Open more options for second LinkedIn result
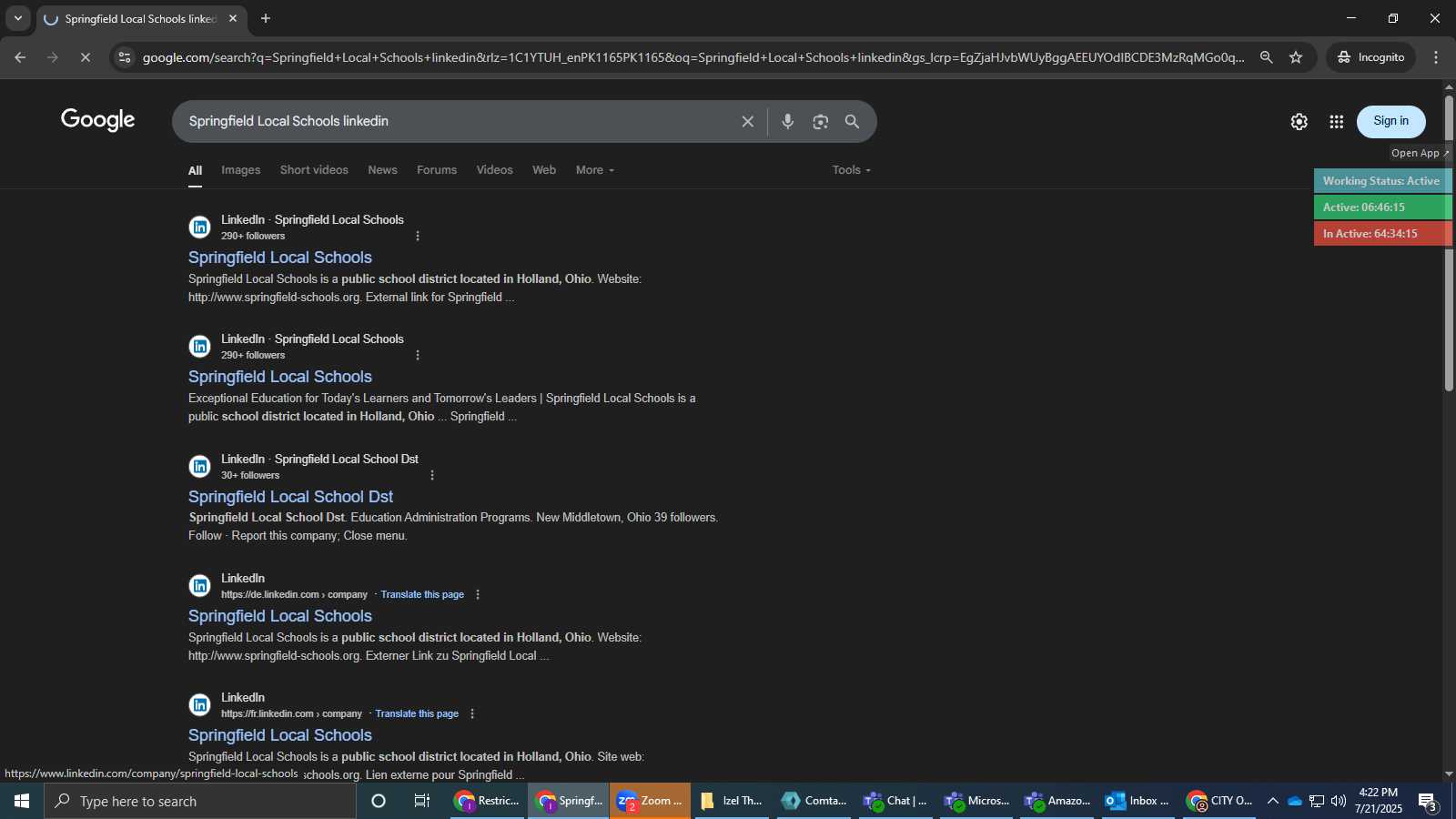The height and width of the screenshot is (819, 1456). point(418,355)
